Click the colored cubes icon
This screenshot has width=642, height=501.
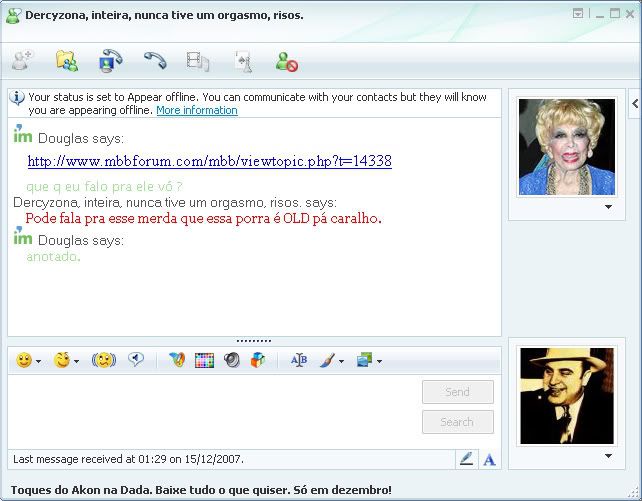(258, 360)
